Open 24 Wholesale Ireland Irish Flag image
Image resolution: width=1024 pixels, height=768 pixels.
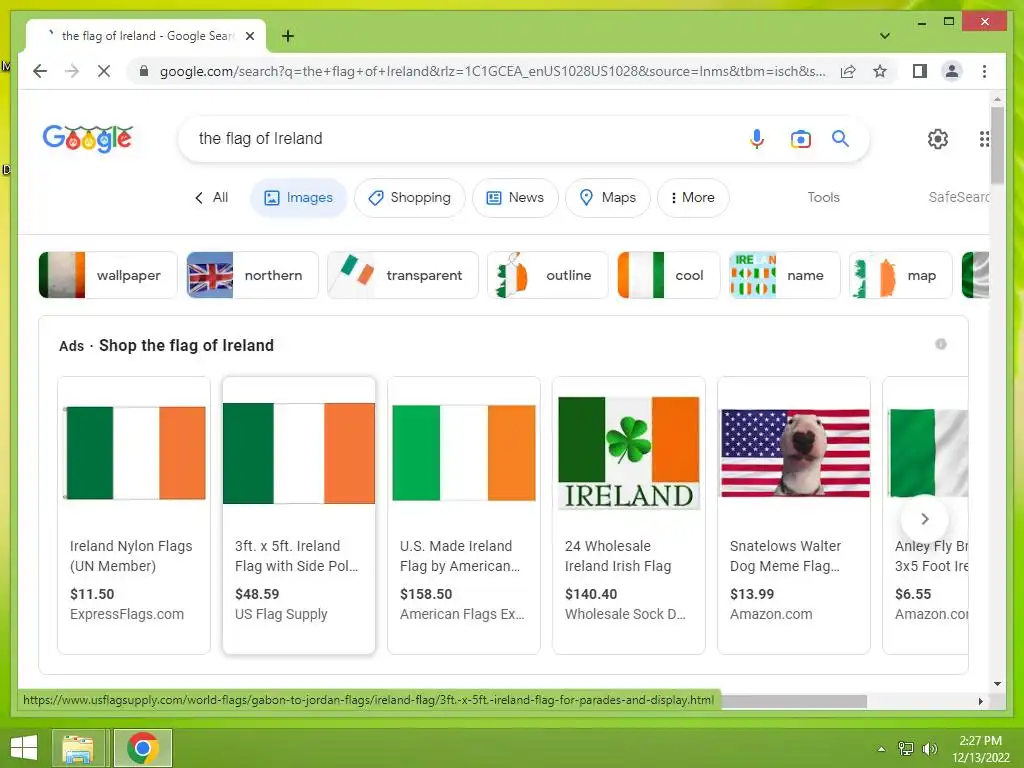point(629,453)
